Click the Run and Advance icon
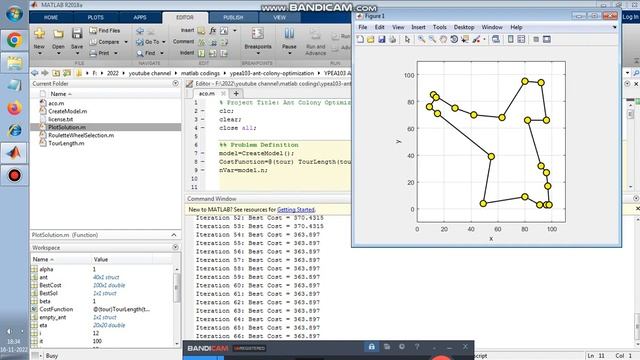The height and width of the screenshot is (360, 640). (315, 34)
